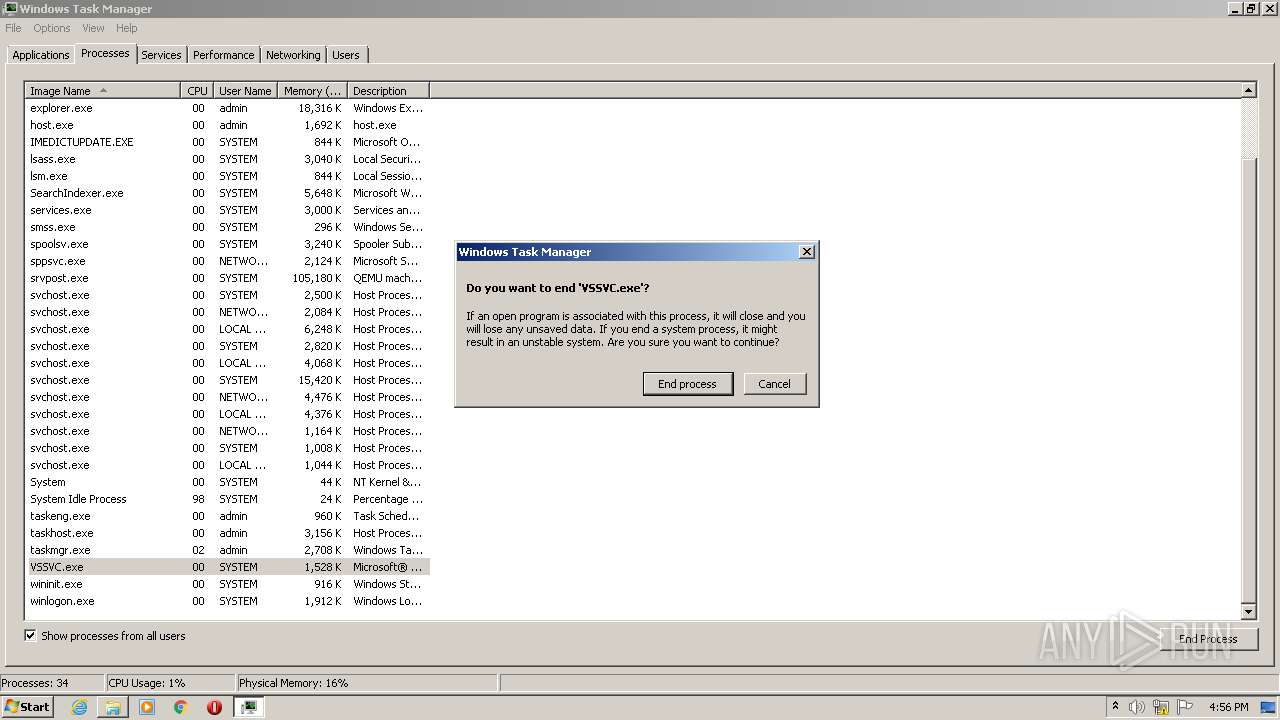Select SearchIndexer.exe process

(x=228, y=193)
